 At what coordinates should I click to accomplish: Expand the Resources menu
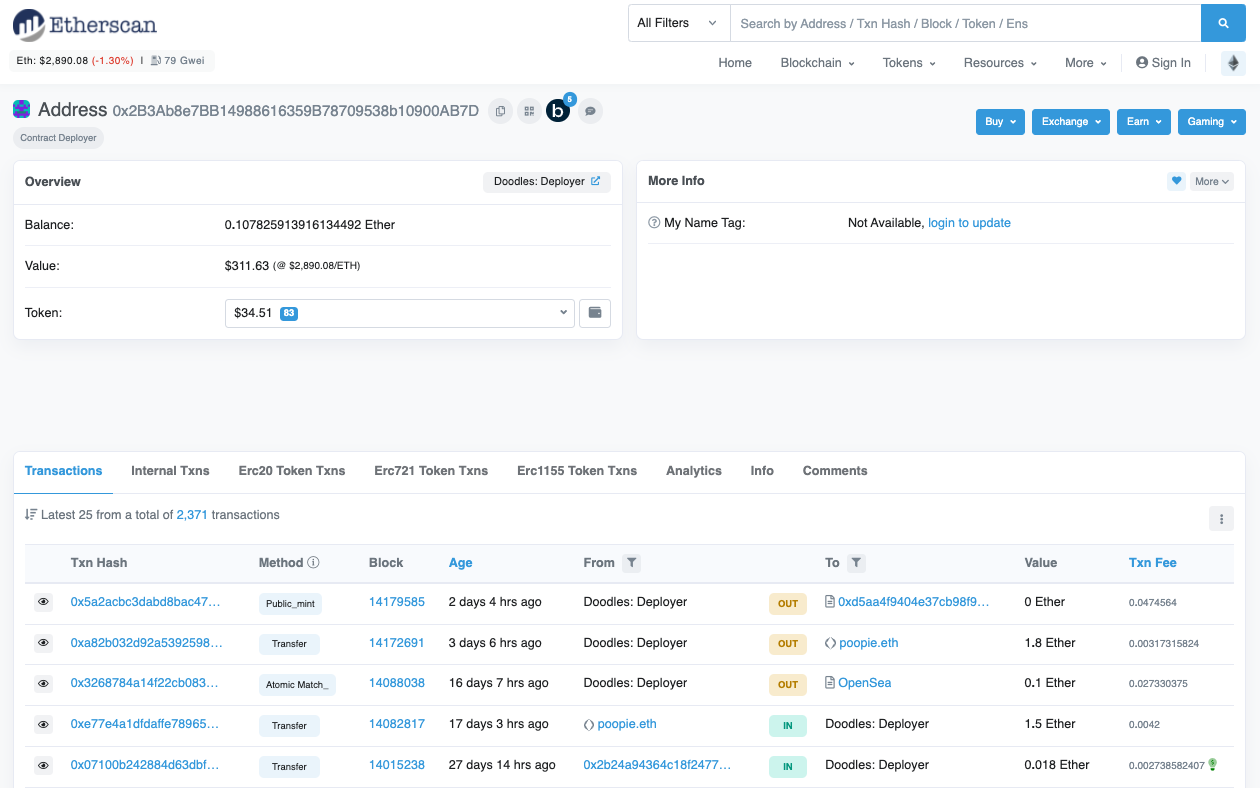tap(1000, 63)
